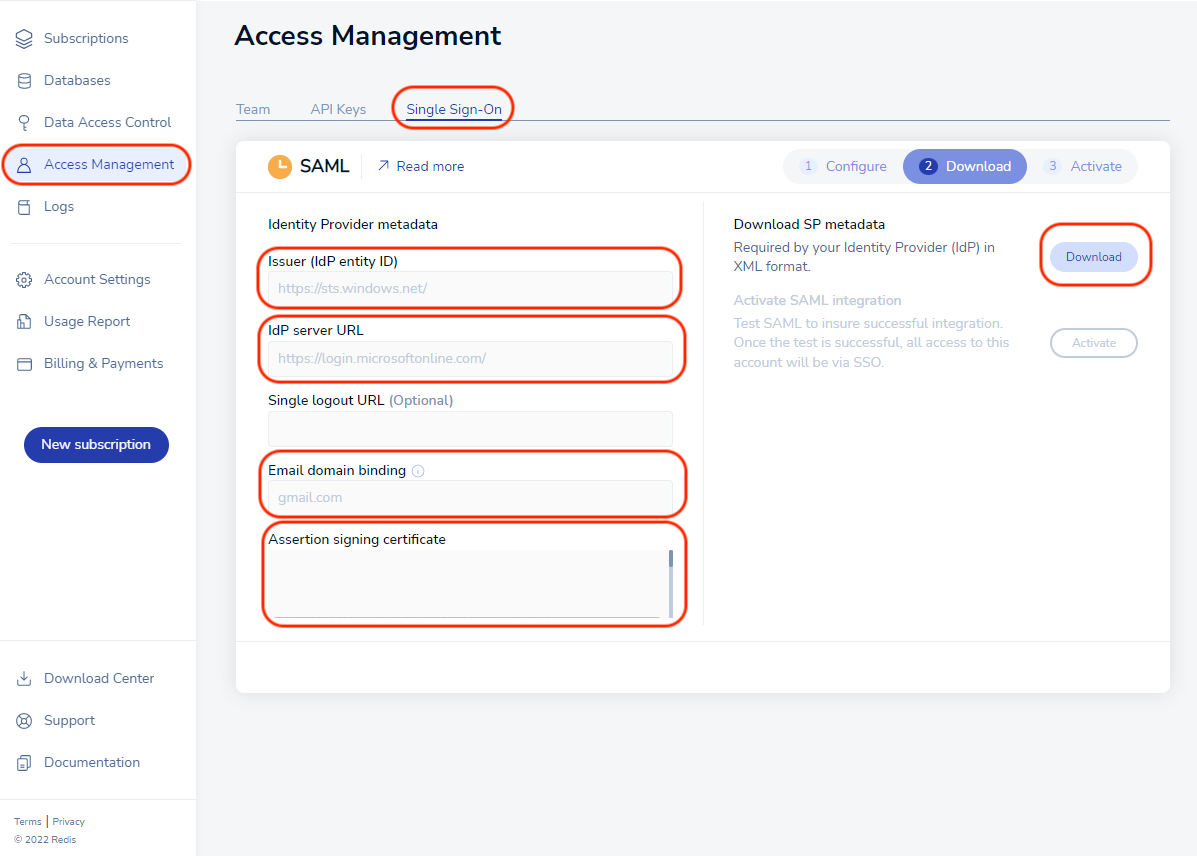Open the SAML Read more link

tap(420, 166)
